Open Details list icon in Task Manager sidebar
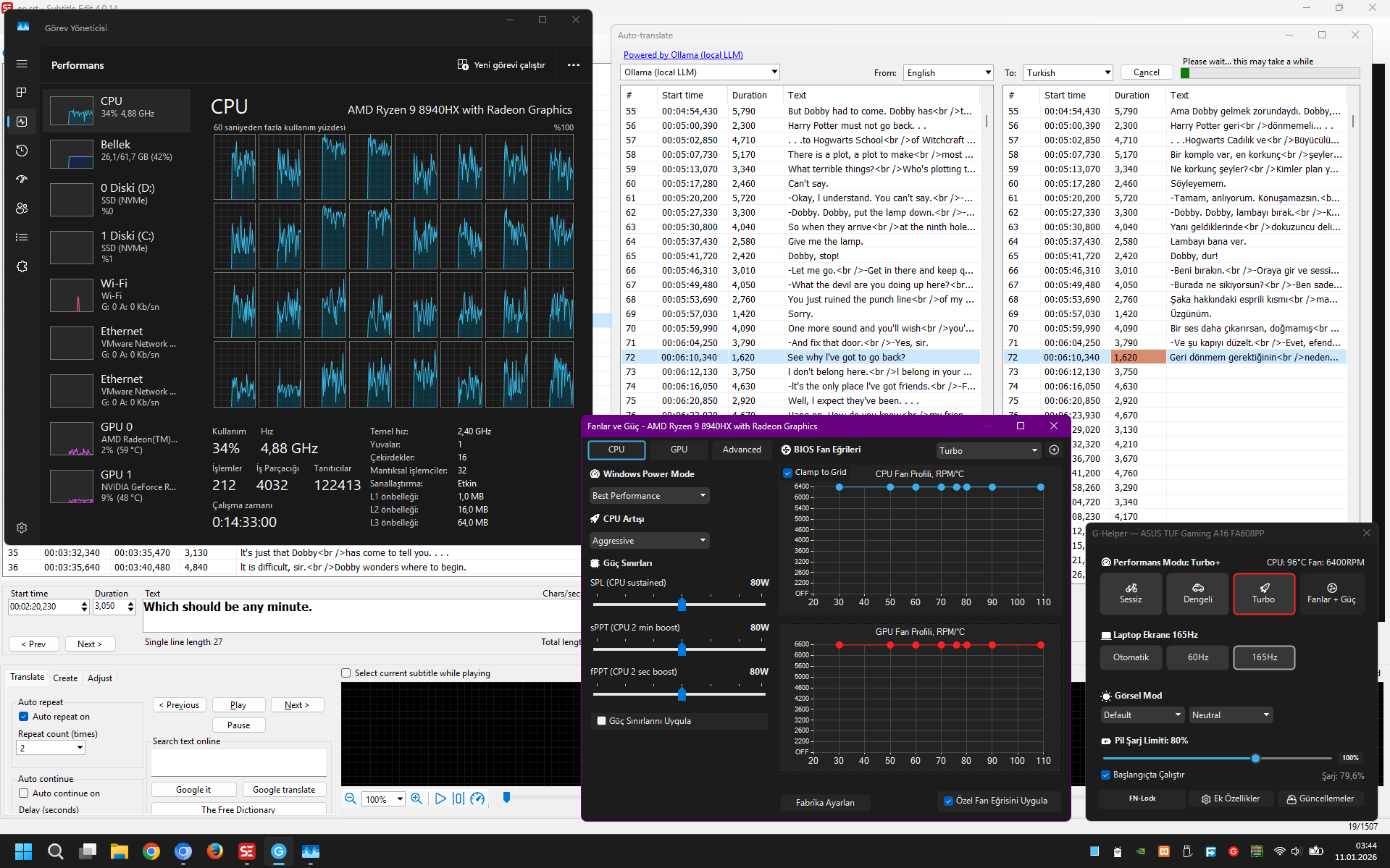 [22, 237]
